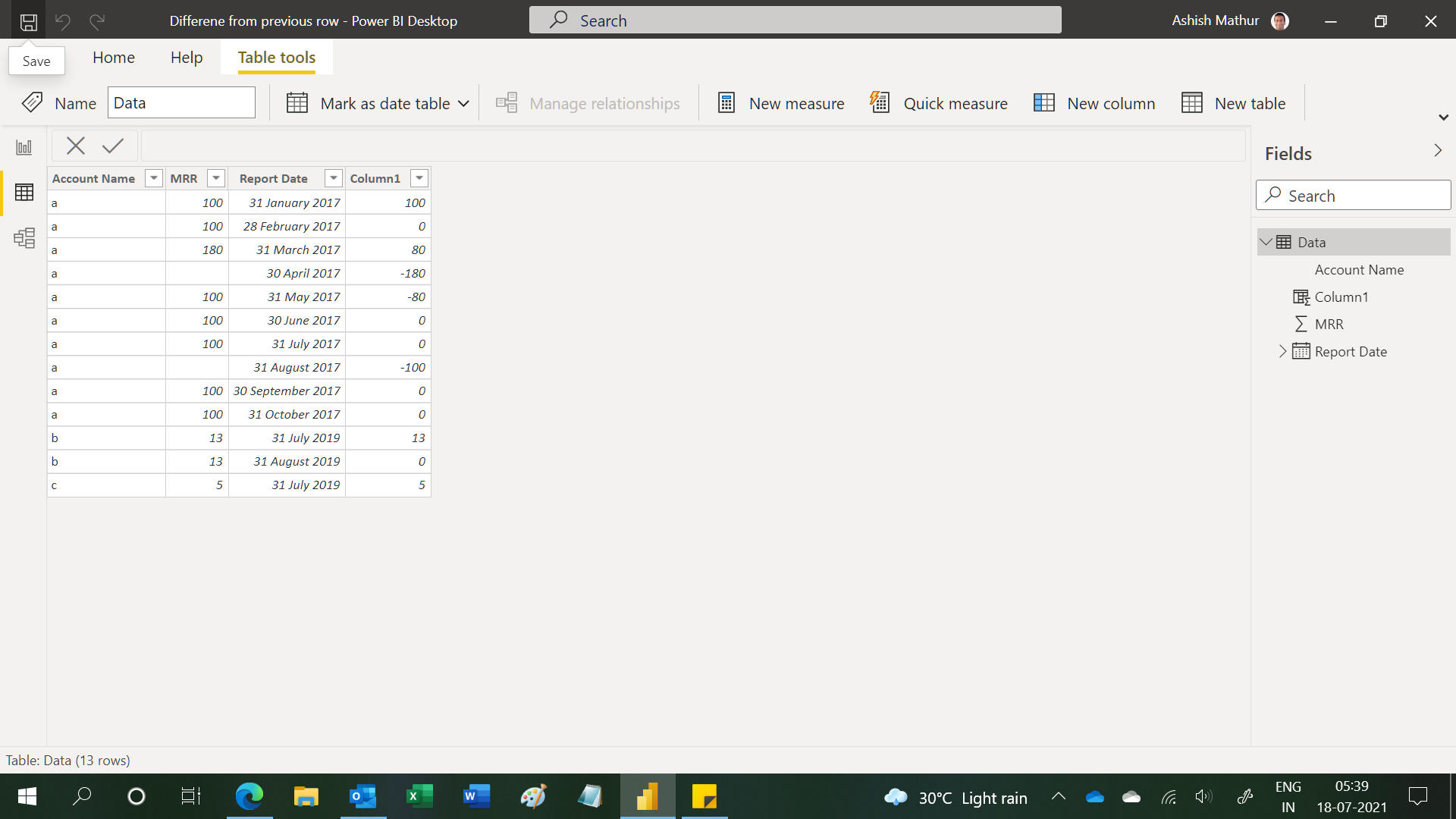Open the Help tab
This screenshot has width=1456, height=819.
[x=187, y=58]
